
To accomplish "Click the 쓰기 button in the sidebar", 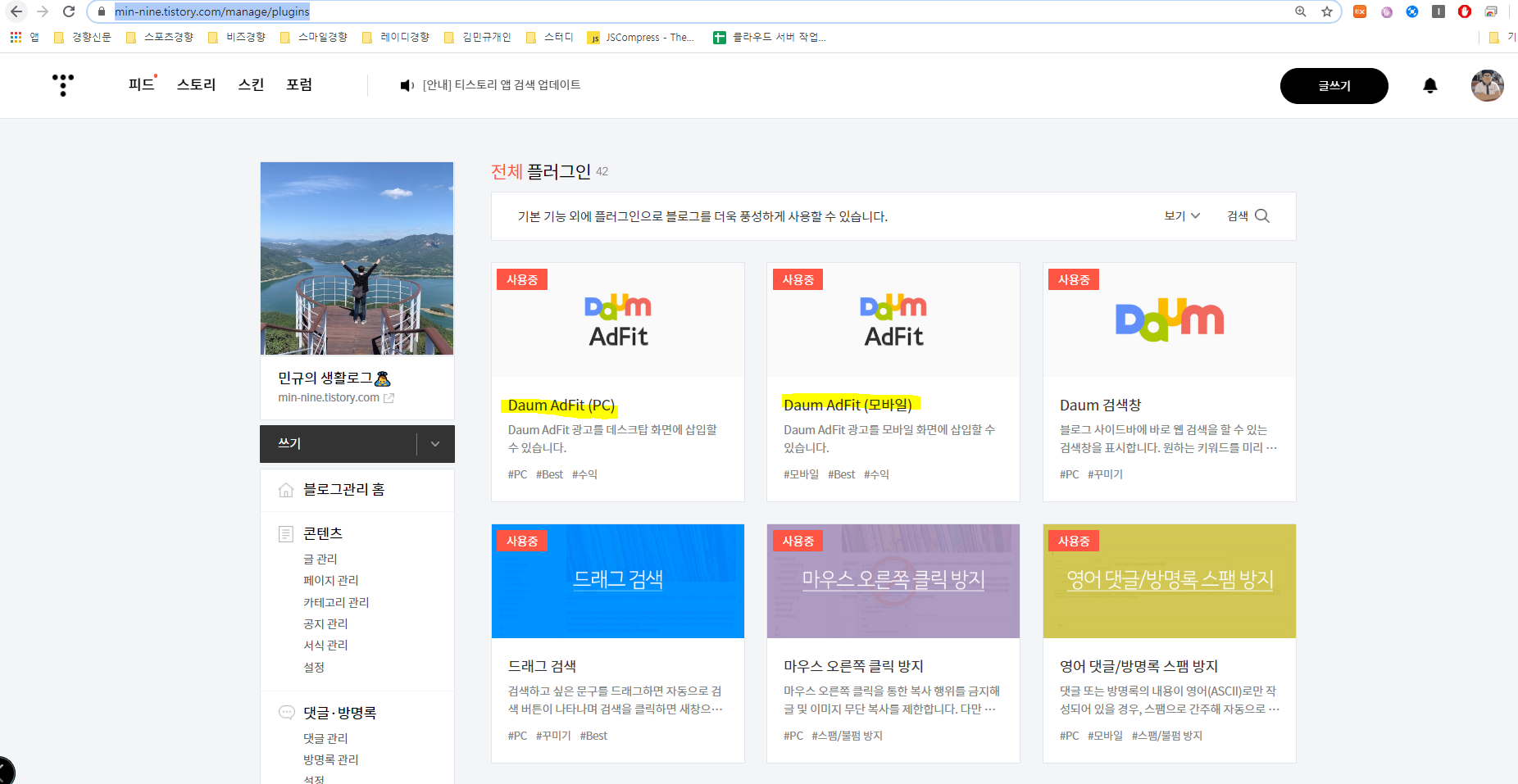I will click(x=338, y=444).
